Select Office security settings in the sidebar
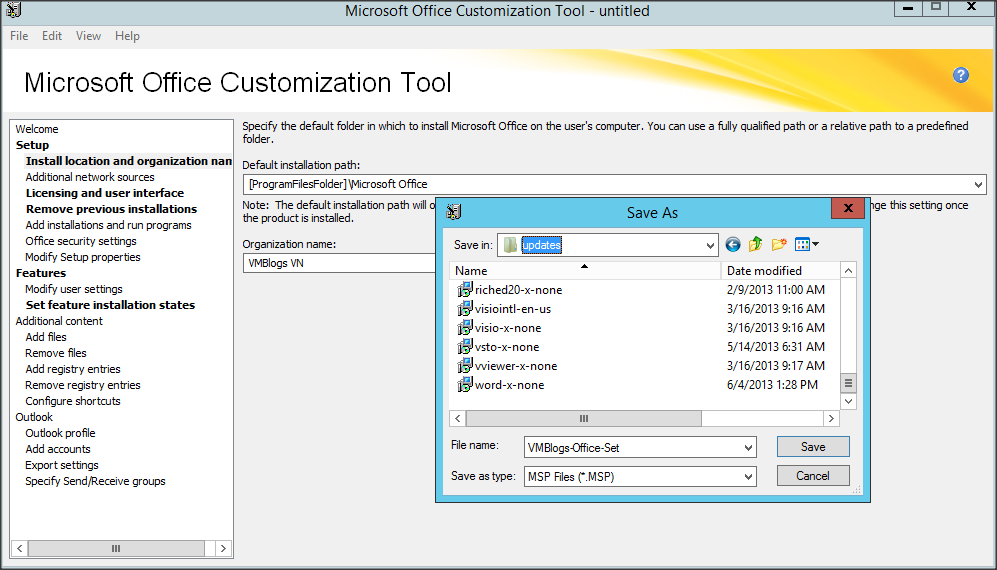The width and height of the screenshot is (997, 570). (x=81, y=241)
